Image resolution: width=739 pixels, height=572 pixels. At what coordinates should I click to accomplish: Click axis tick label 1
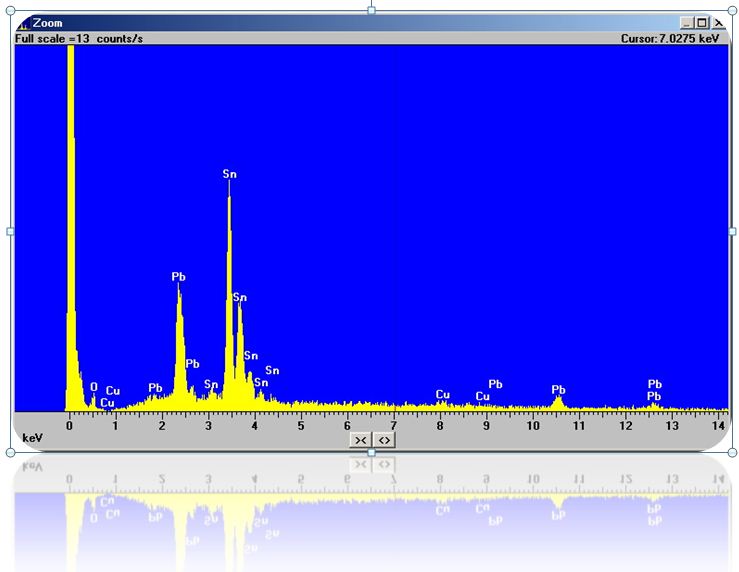coord(115,426)
